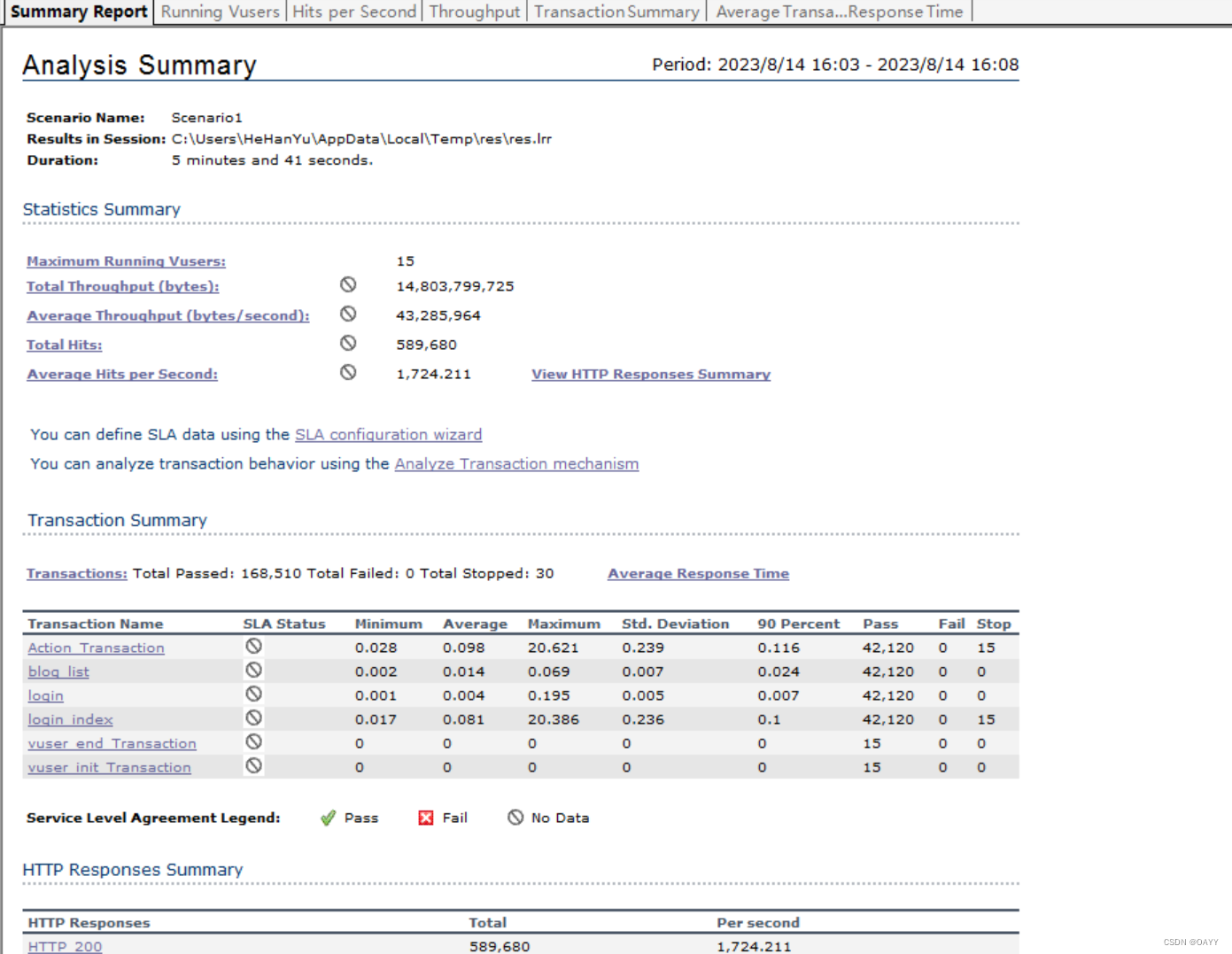The width and height of the screenshot is (1232, 954).
Task: Open Average Hits per Second link
Action: pyautogui.click(x=121, y=374)
